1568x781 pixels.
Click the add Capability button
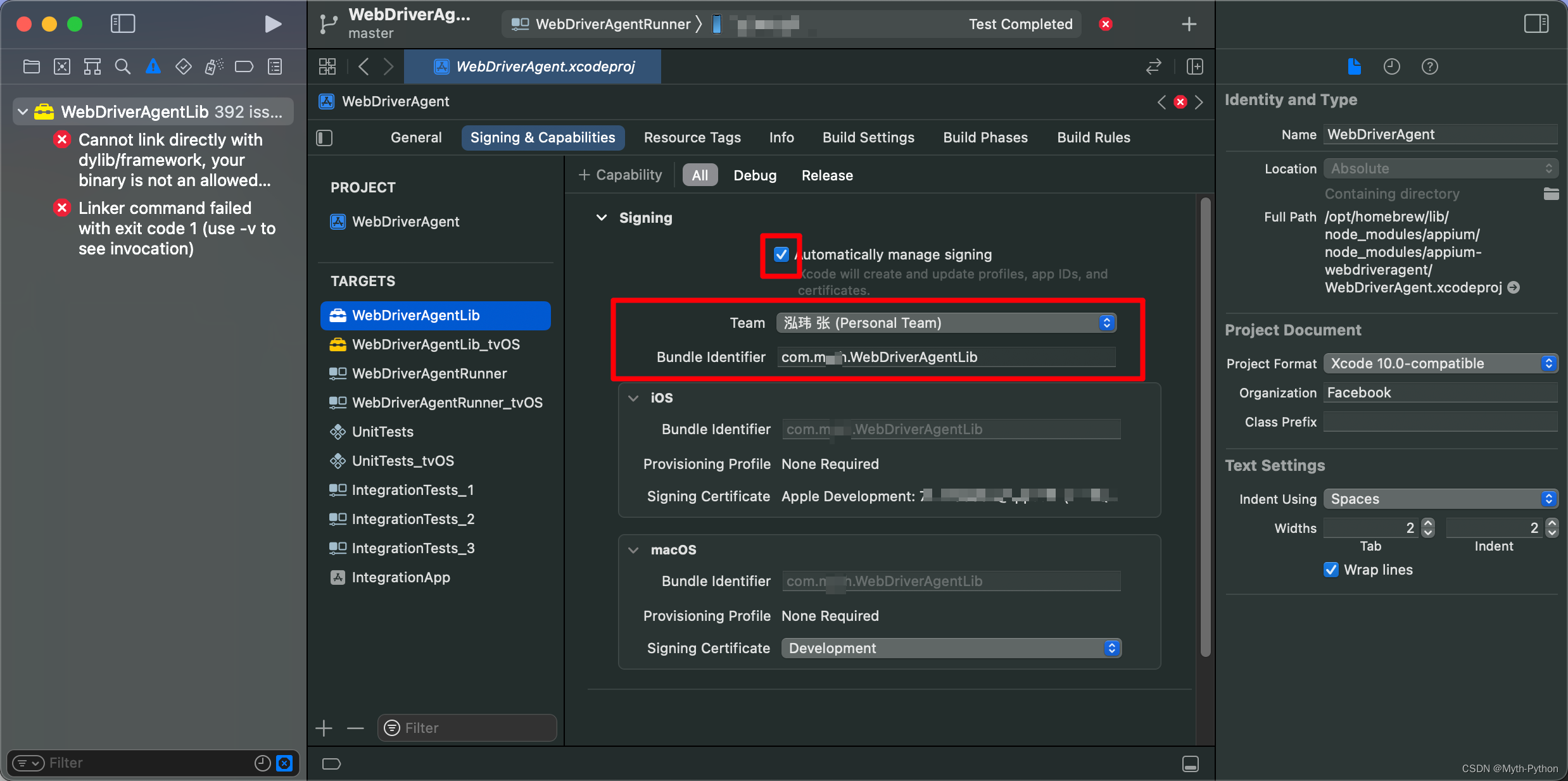621,175
